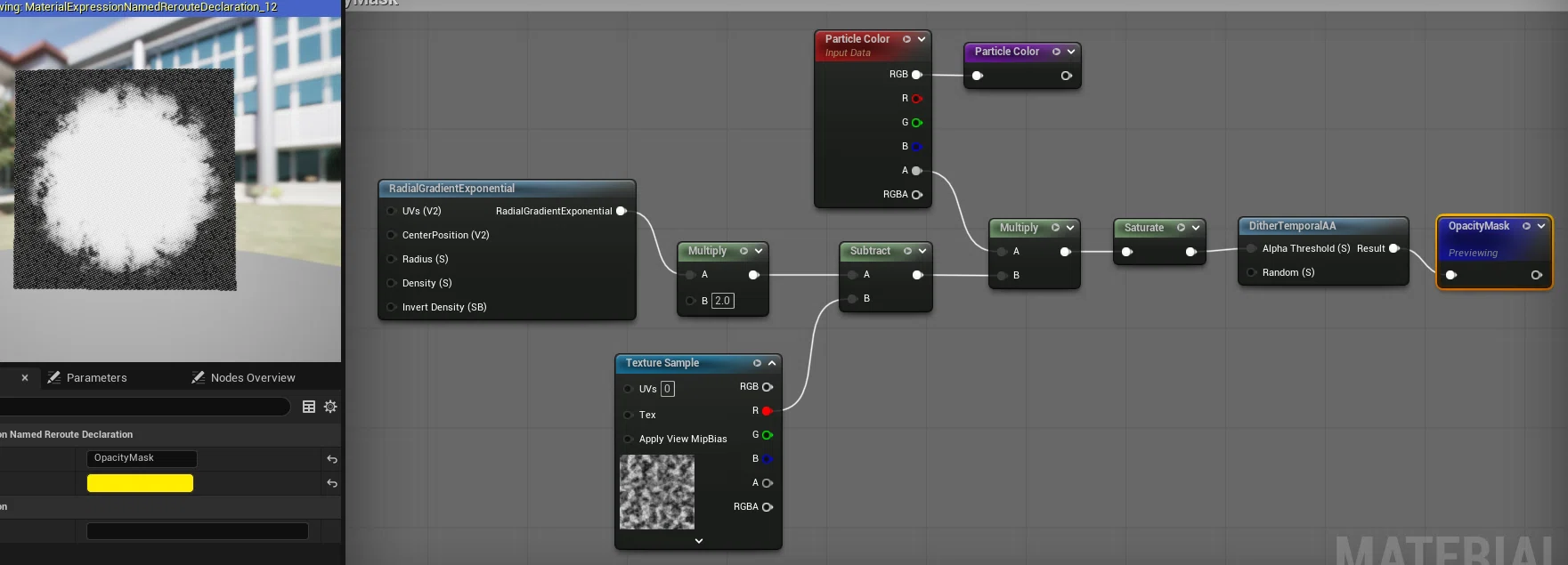Image resolution: width=1568 pixels, height=565 pixels.
Task: Click the material preview viewport sphere
Action: click(125, 180)
